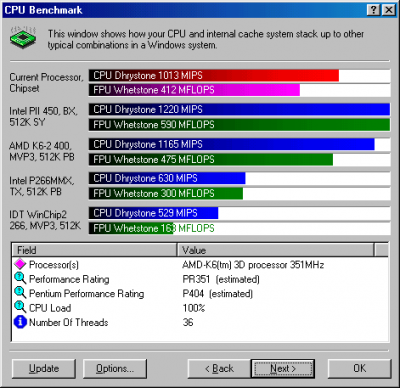Viewport: 400px width, 388px height.
Task: Click the CPU Dhrystone 1220 MIPS bar
Action: click(x=239, y=109)
